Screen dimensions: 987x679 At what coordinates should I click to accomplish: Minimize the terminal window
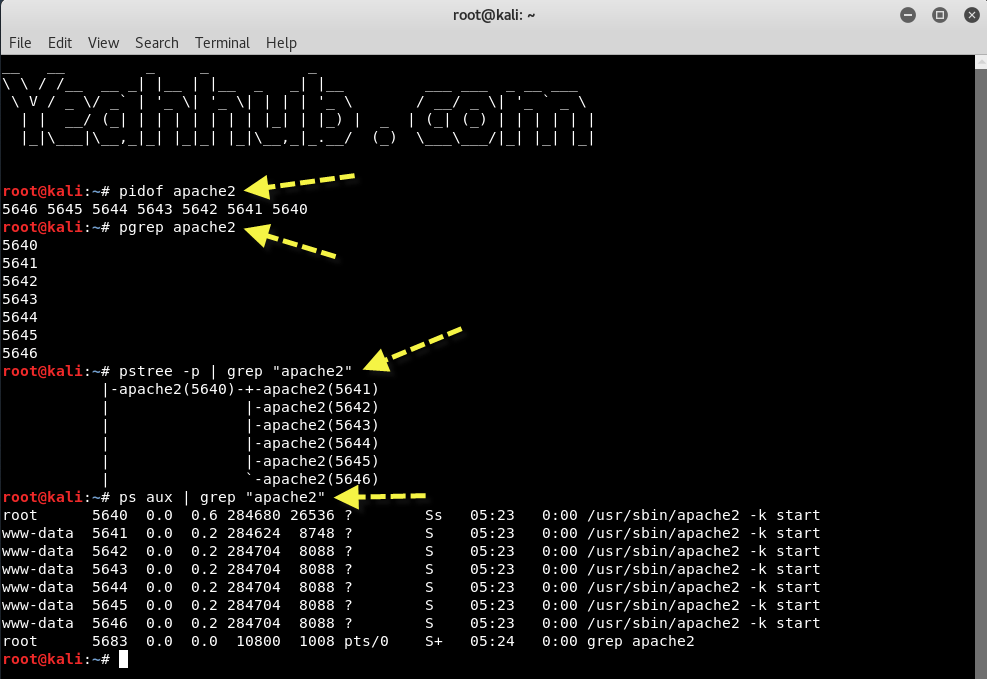coord(907,15)
